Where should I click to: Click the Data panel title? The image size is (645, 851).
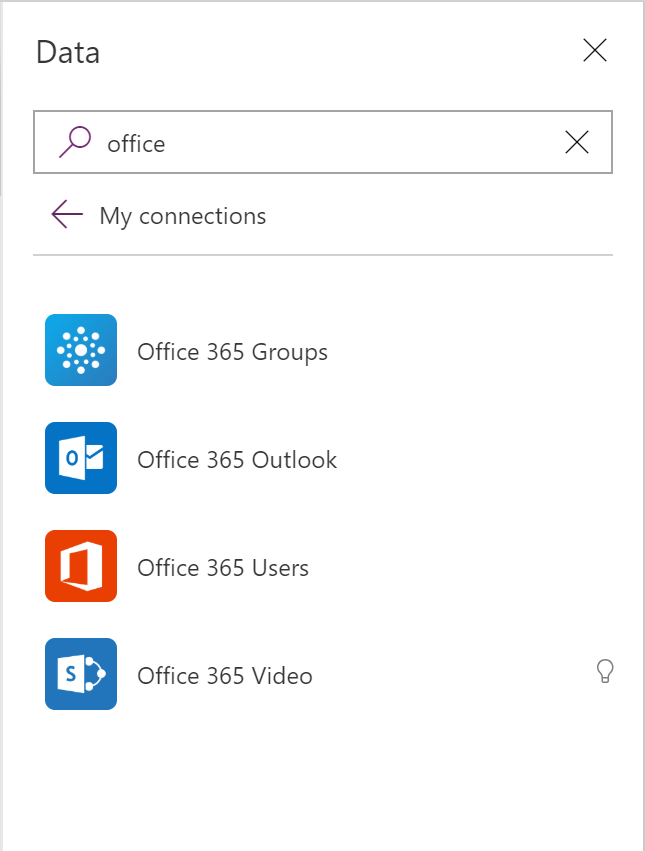[x=68, y=53]
